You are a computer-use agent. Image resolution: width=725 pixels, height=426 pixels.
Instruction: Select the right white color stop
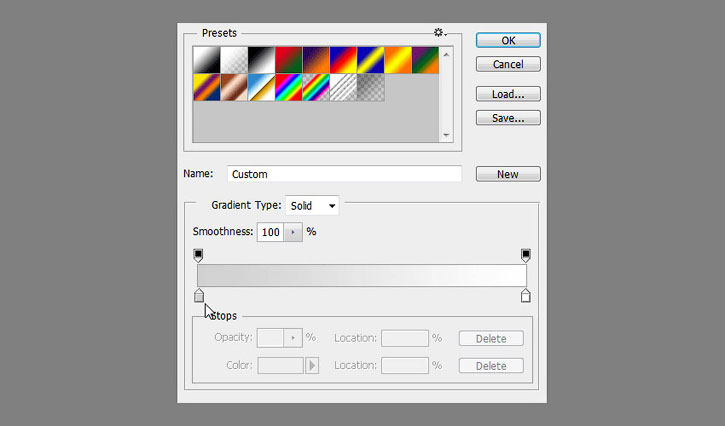(525, 296)
